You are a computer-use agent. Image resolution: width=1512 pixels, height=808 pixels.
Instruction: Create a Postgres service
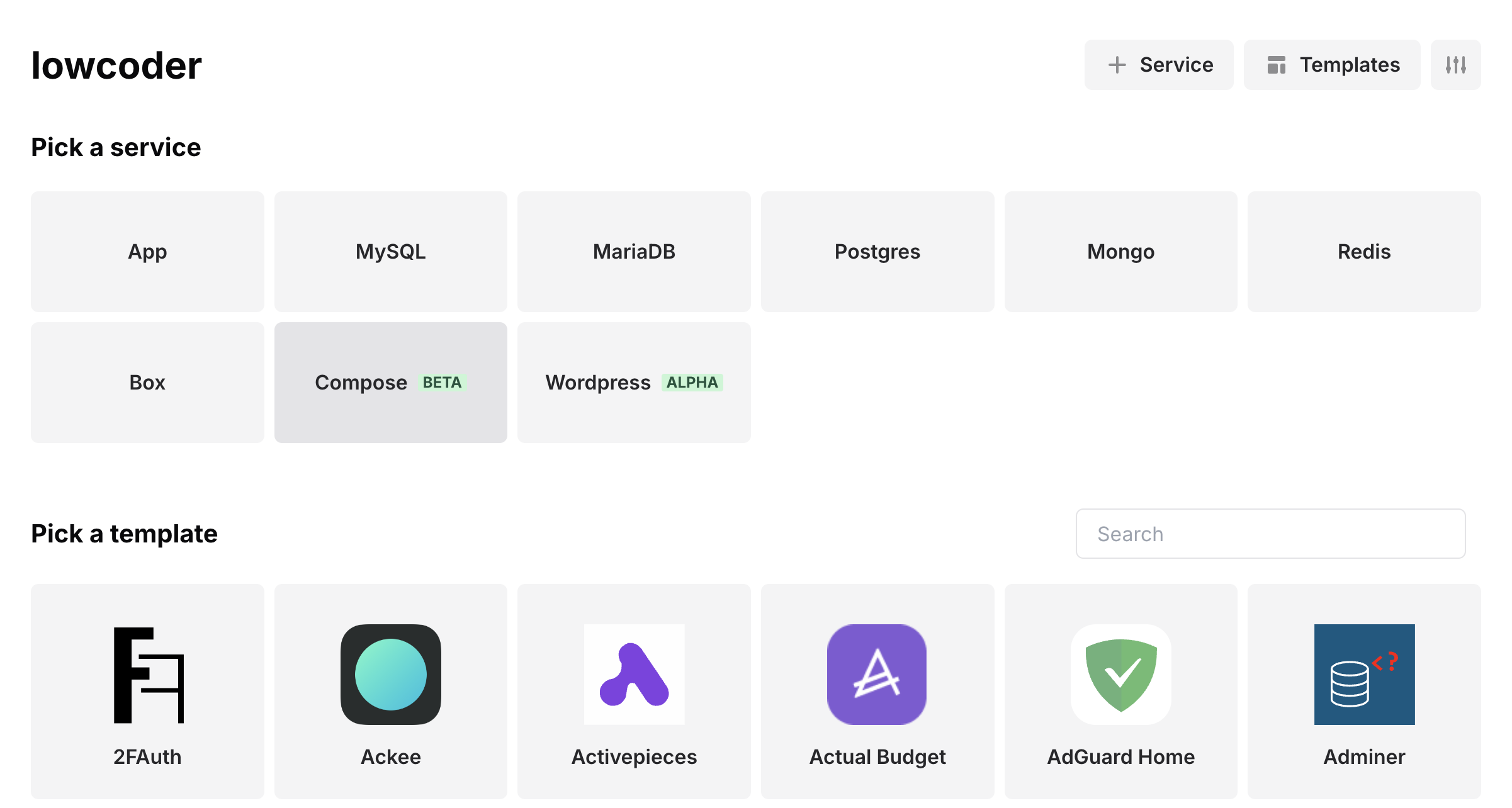point(877,252)
